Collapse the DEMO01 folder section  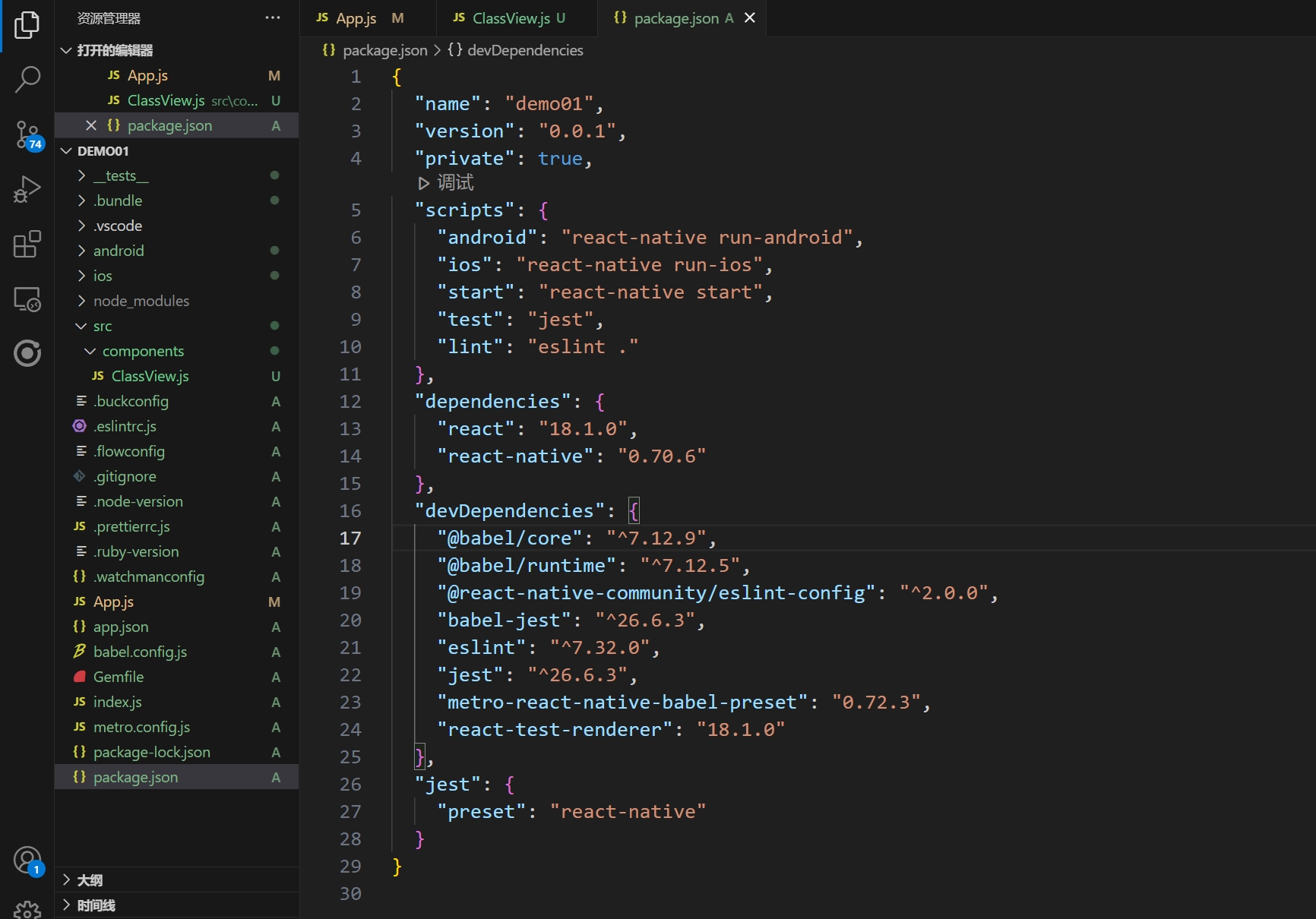176,150
